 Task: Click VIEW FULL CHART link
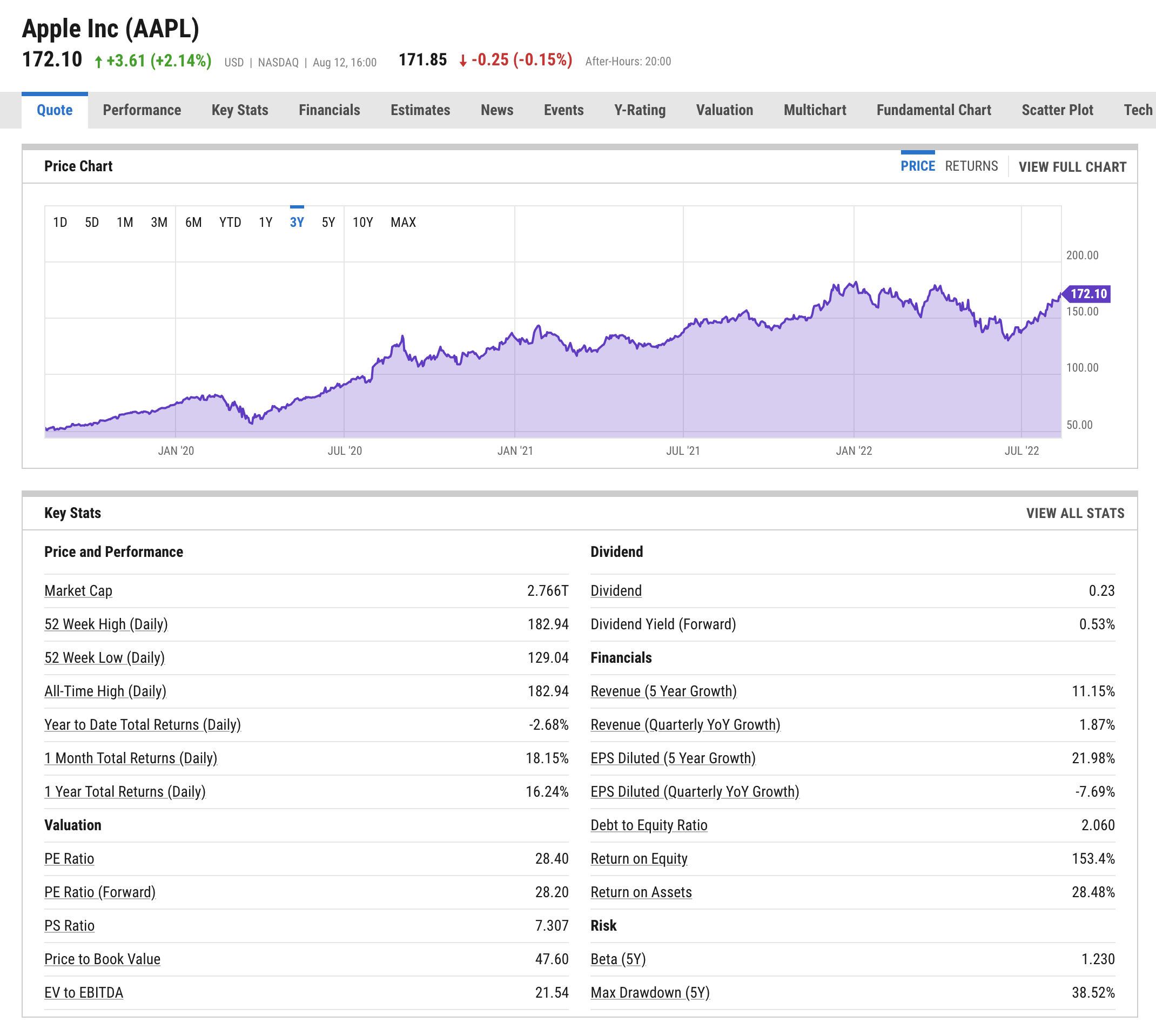1072,167
